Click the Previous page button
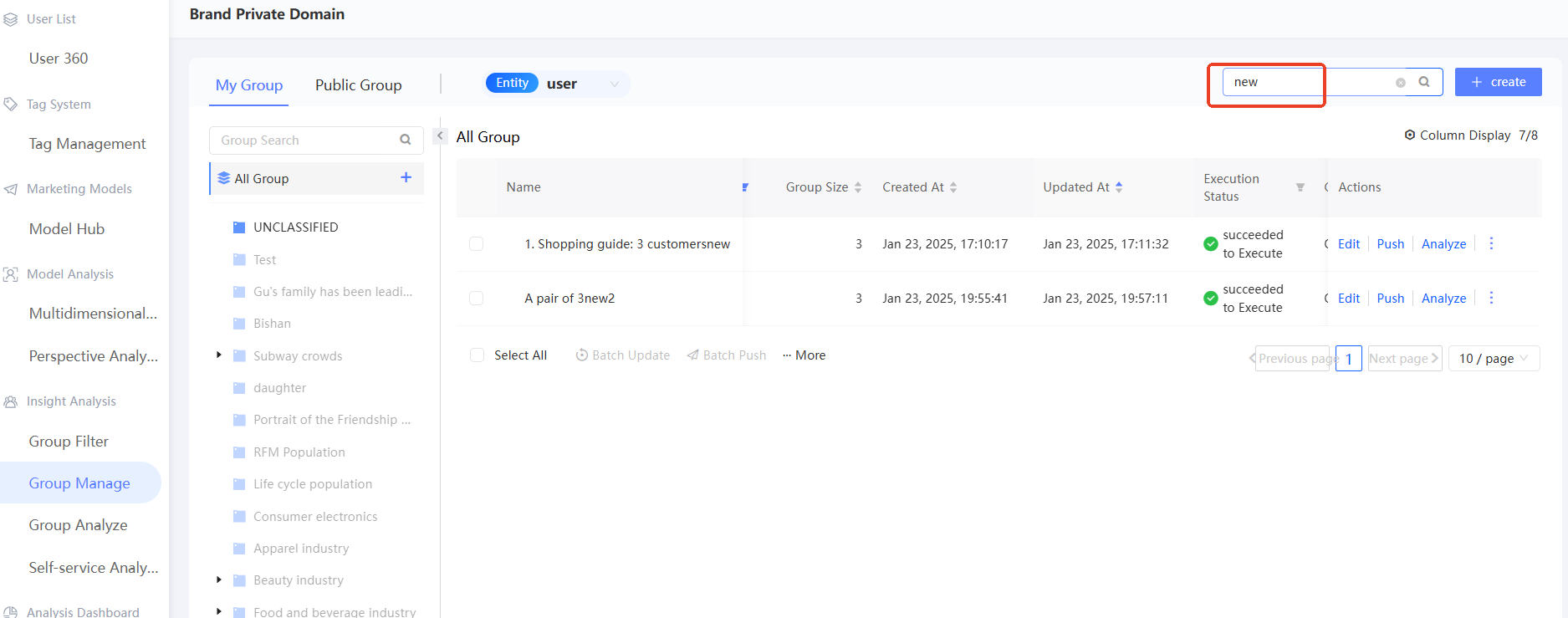The image size is (1568, 618). click(x=1293, y=358)
